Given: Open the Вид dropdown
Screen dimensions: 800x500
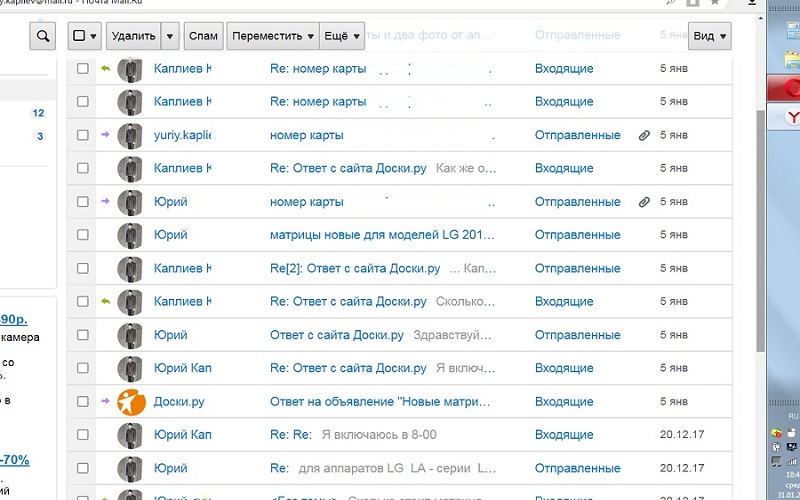Looking at the screenshot, I should [709, 36].
